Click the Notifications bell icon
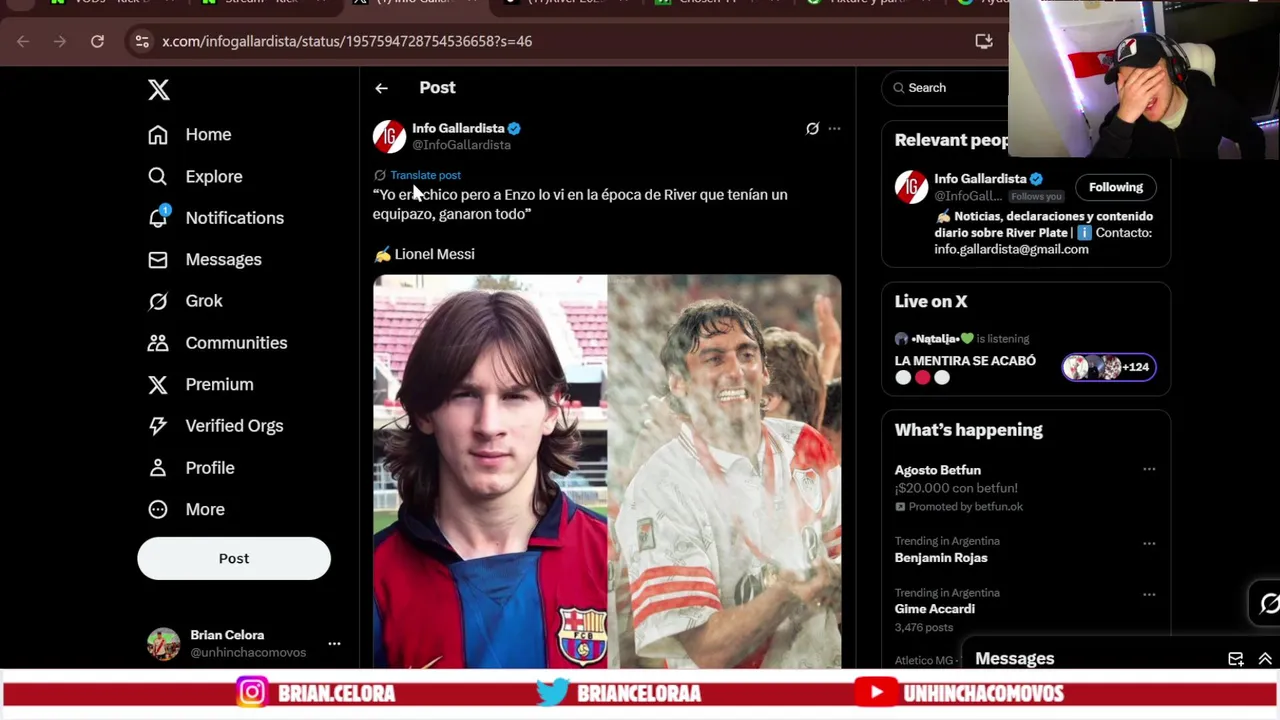 [158, 218]
